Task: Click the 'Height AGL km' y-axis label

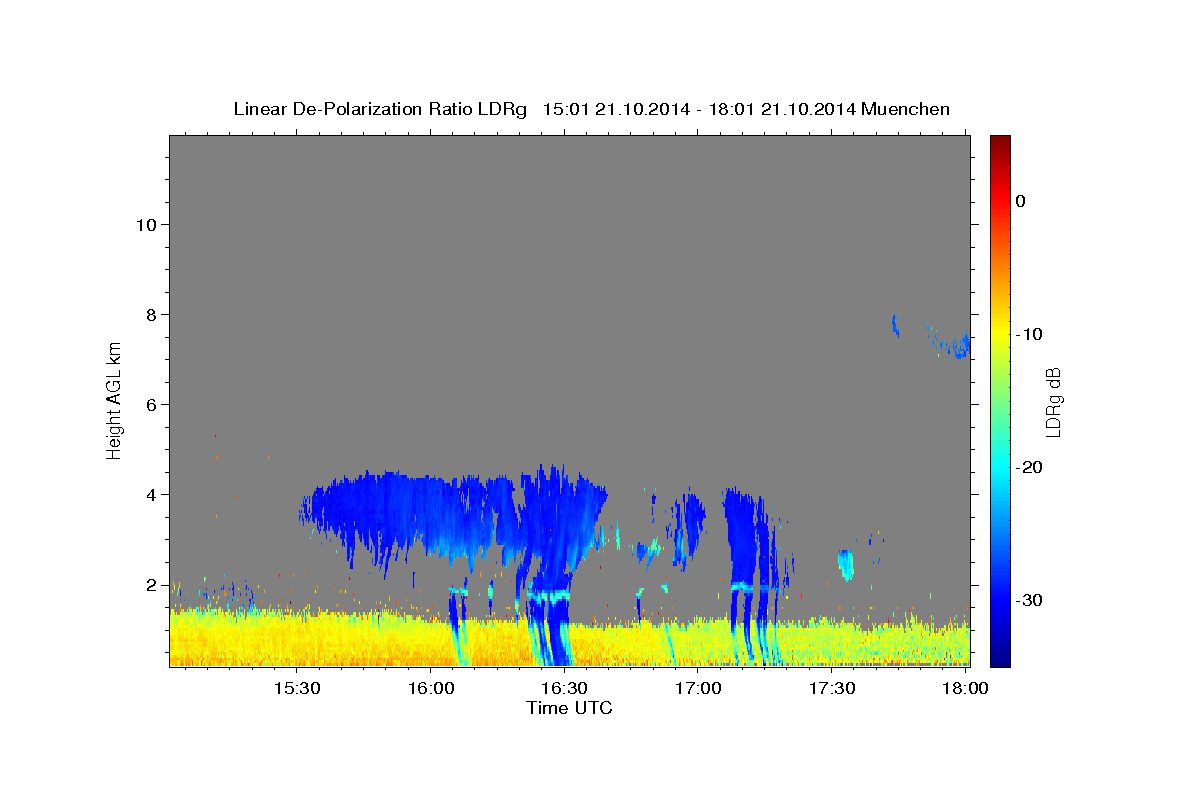Action: click(115, 399)
